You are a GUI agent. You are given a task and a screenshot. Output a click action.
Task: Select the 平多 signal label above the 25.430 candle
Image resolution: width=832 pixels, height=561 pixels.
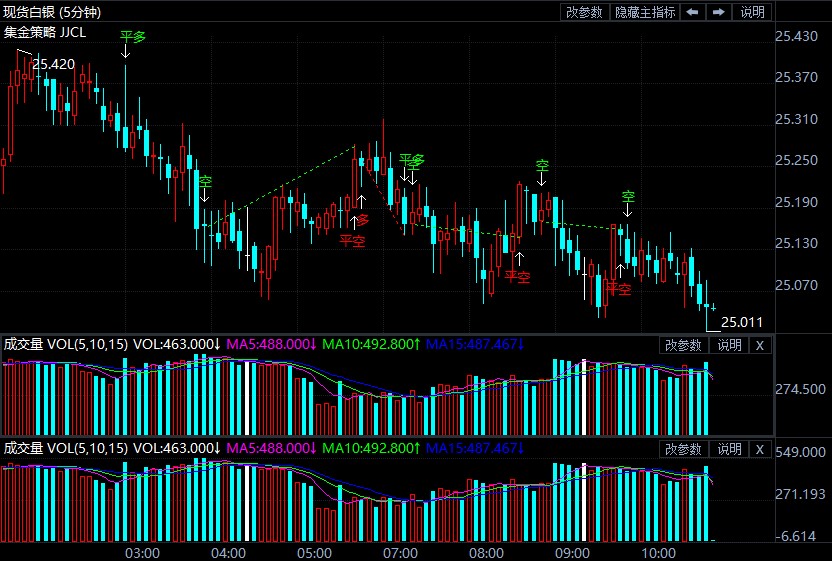coord(132,37)
